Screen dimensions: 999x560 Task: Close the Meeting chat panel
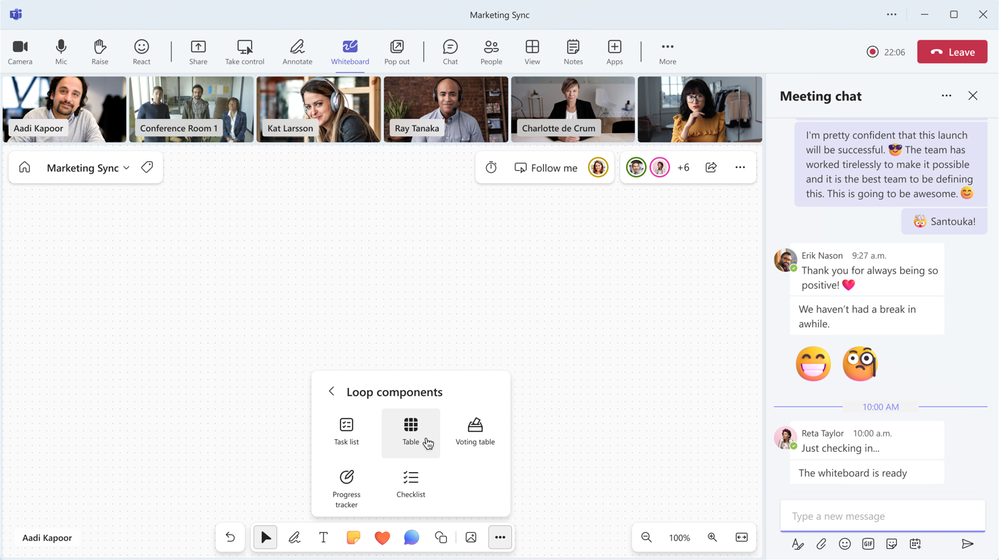pos(973,96)
